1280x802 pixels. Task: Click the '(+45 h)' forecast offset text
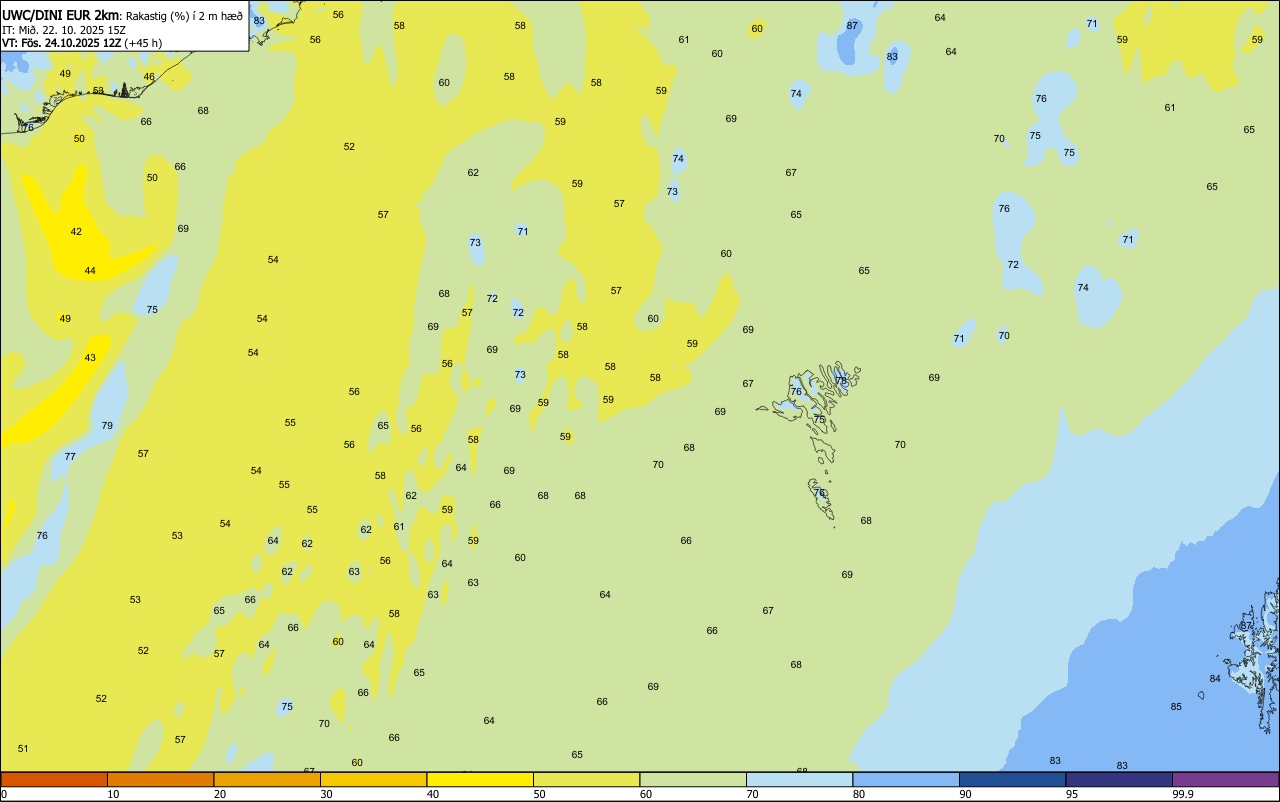144,43
